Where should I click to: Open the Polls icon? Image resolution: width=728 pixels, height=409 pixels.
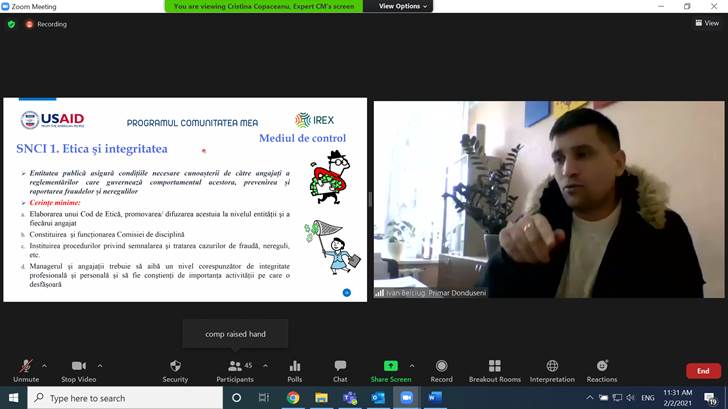coord(294,367)
